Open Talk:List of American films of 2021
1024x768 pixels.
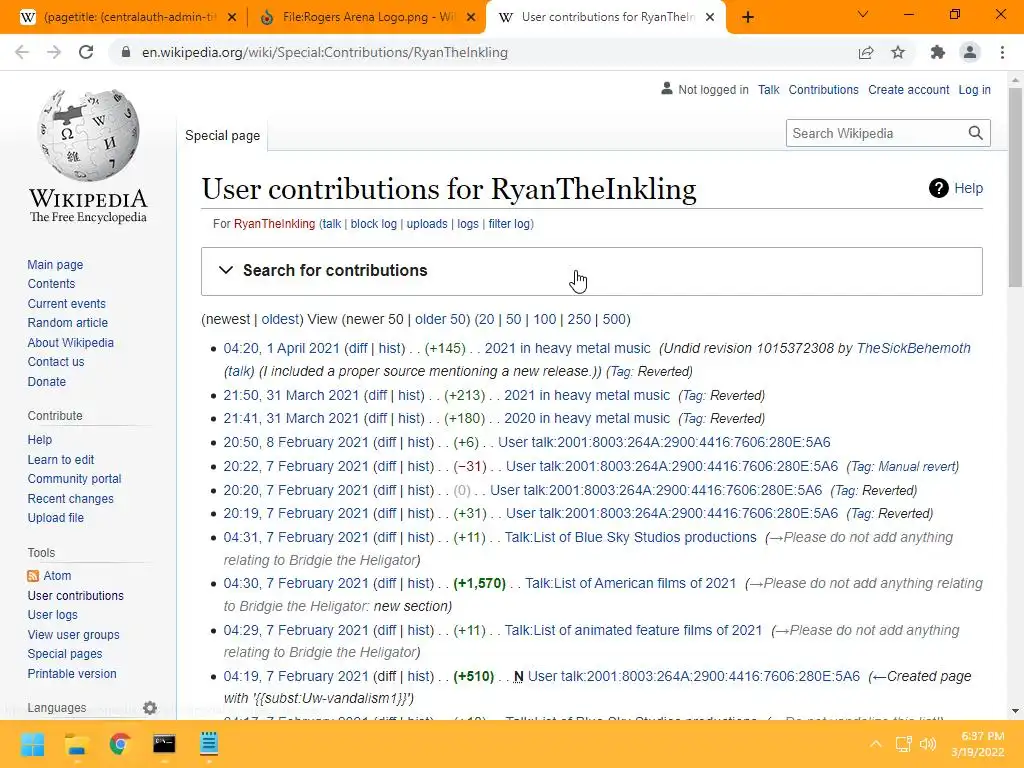pos(630,584)
